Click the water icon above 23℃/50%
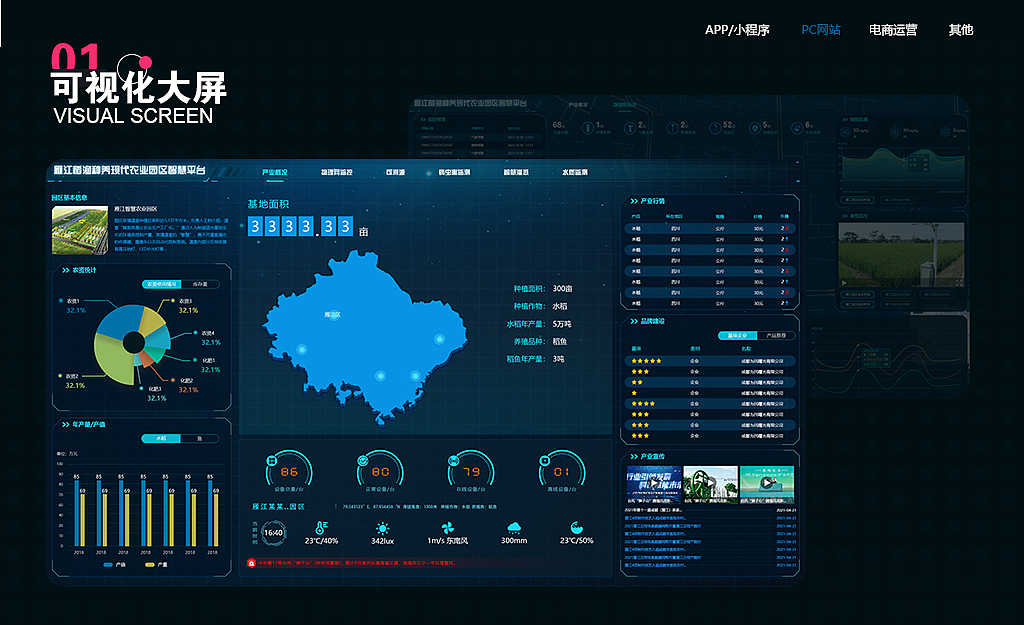 [x=576, y=528]
